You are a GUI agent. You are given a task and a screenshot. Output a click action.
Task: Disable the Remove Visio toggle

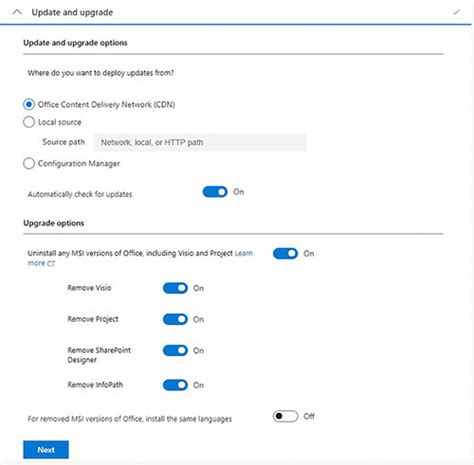point(175,288)
